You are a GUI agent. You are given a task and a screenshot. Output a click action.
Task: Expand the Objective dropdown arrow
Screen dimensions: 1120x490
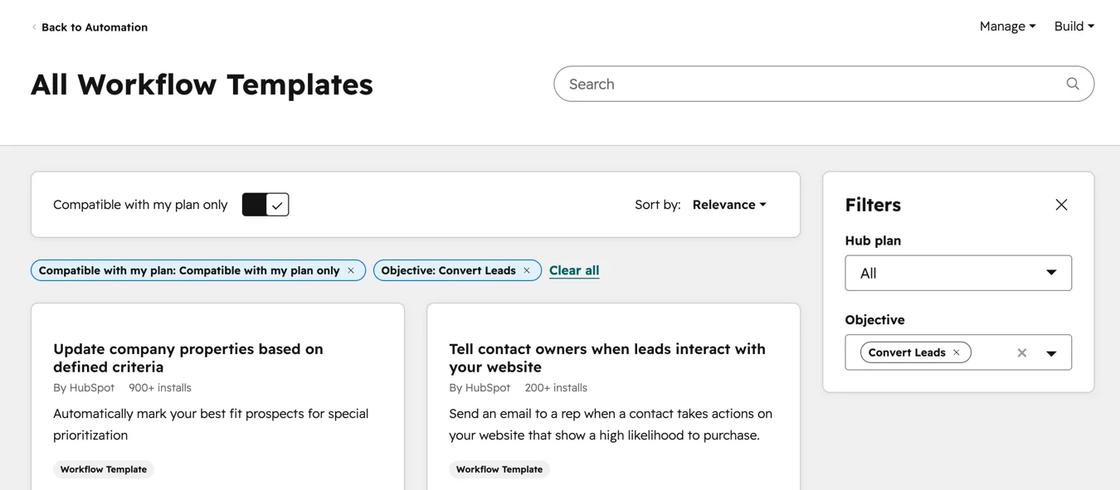[x=1051, y=353]
